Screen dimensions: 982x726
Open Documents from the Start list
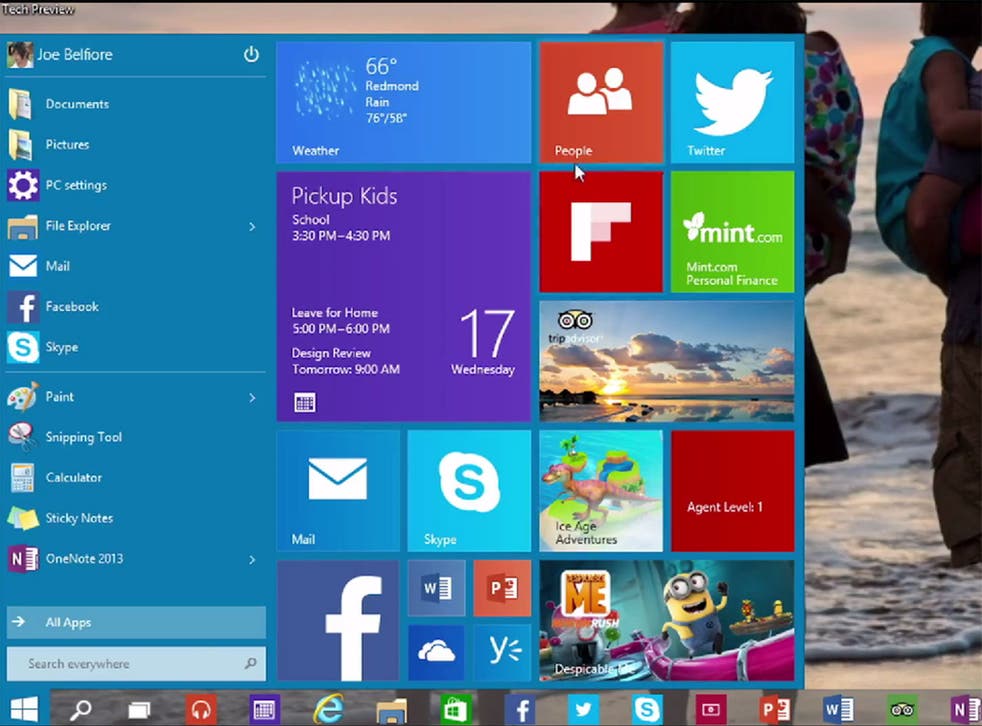(136, 104)
